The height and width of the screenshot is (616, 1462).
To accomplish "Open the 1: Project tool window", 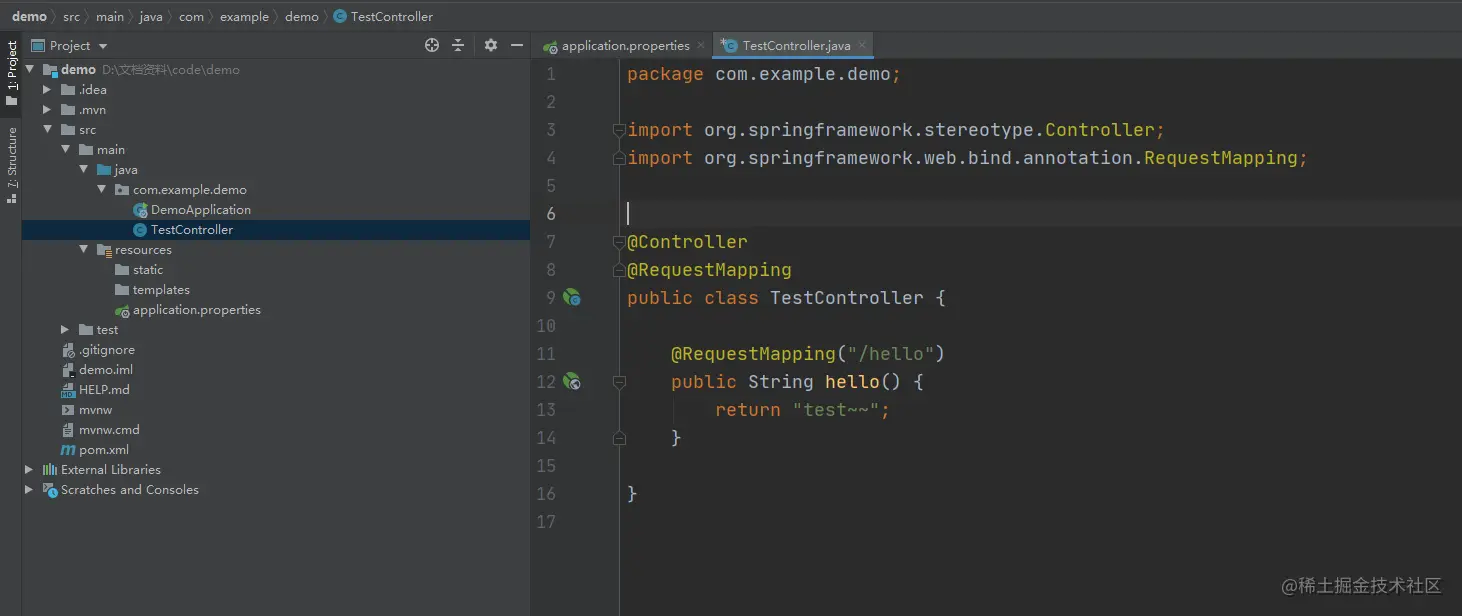I will 11,73.
